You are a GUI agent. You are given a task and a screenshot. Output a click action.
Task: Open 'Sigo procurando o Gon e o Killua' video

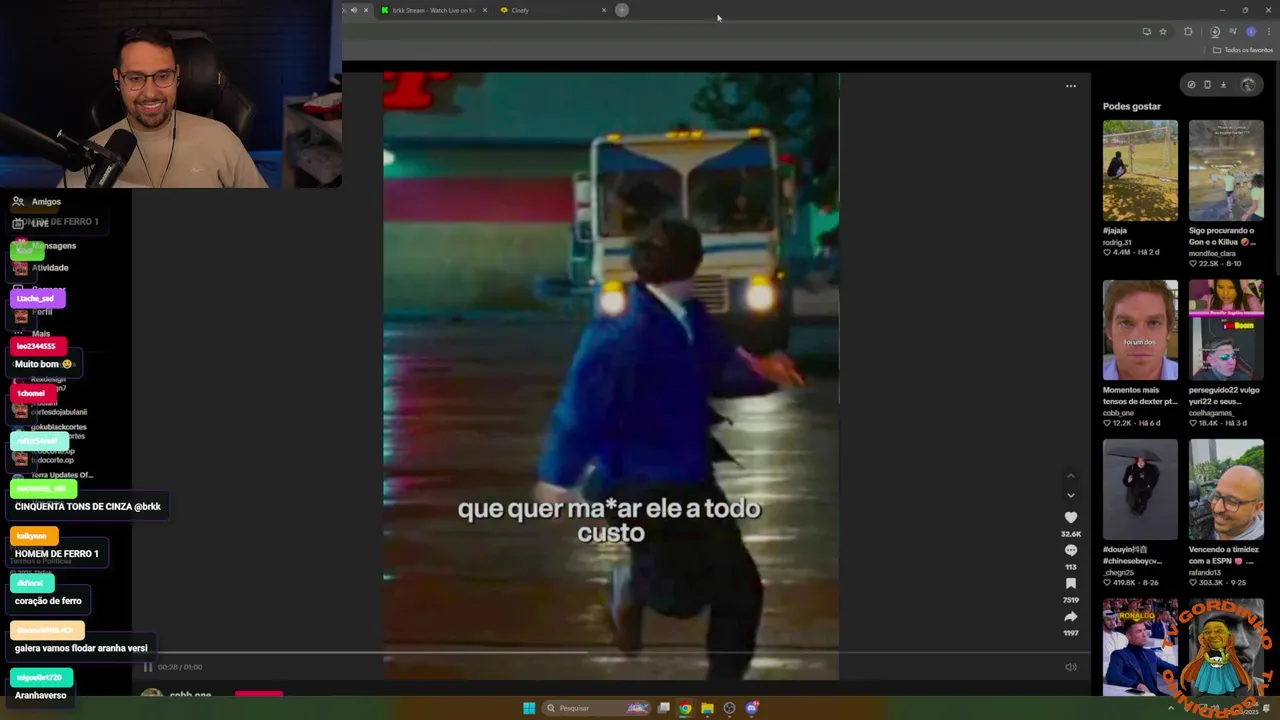1226,171
